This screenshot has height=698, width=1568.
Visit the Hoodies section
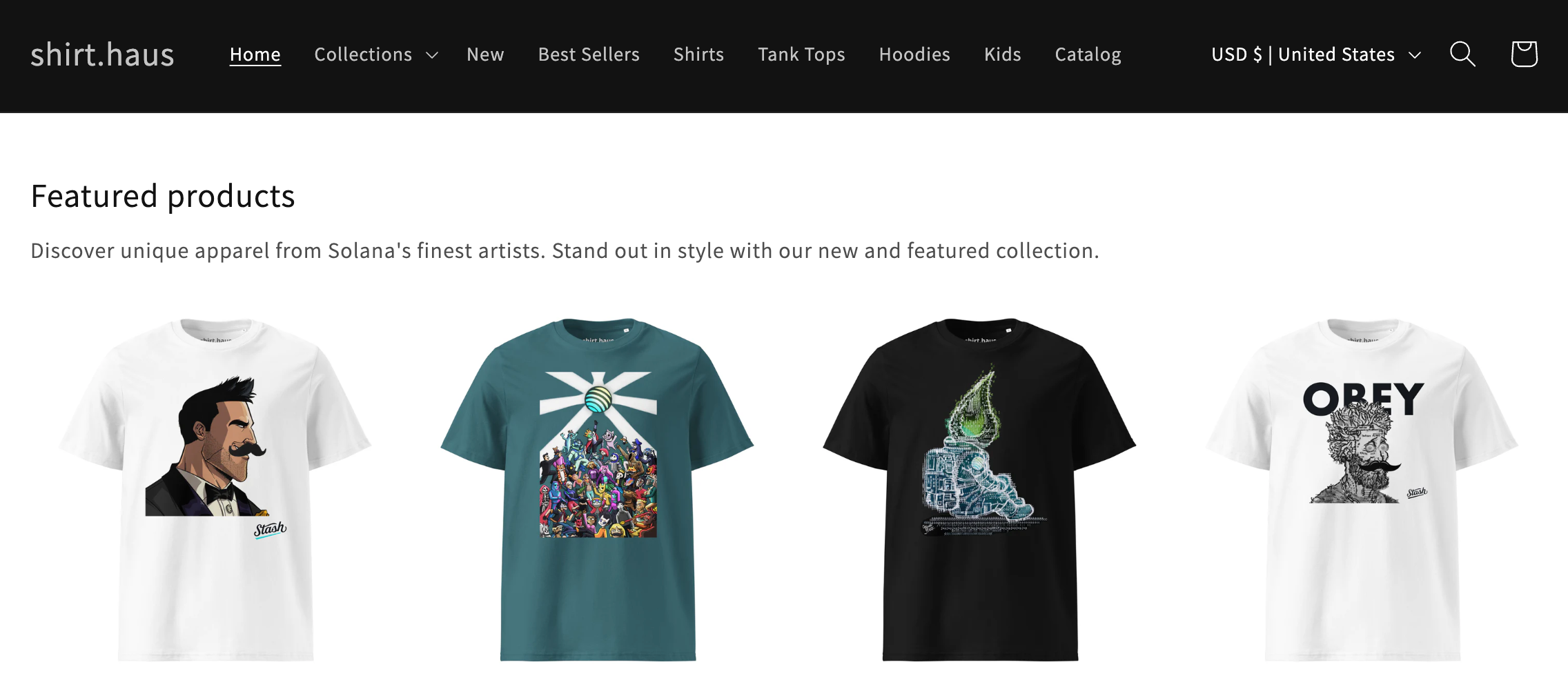coord(914,54)
